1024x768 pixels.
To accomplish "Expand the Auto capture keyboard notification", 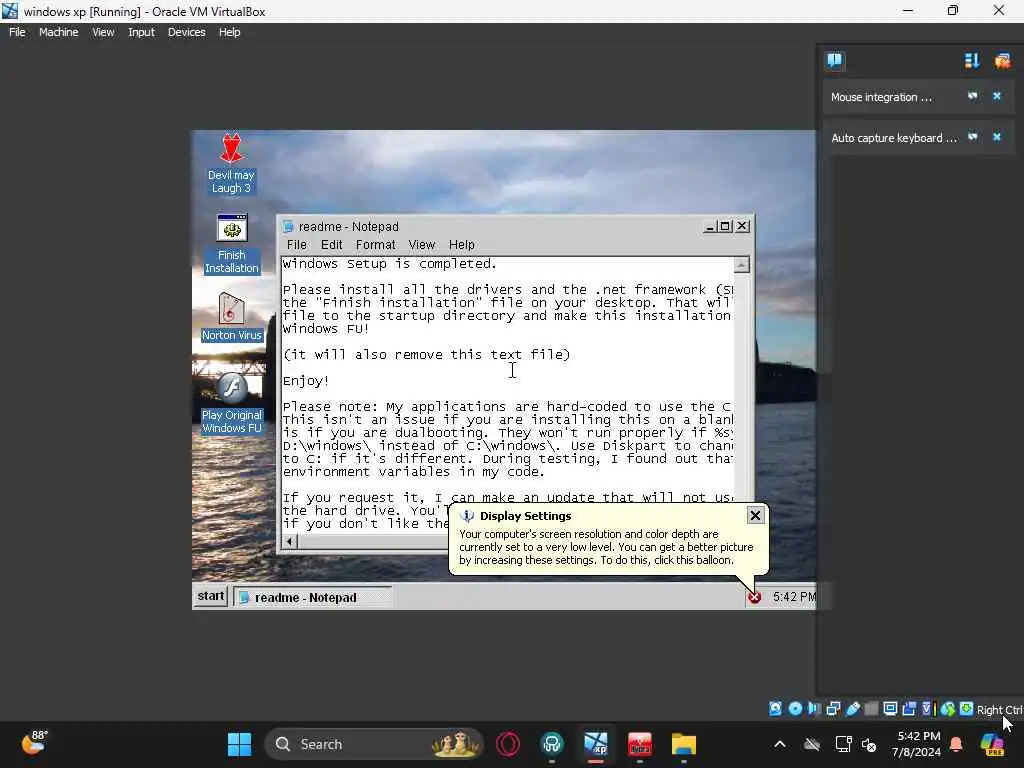I will point(894,138).
